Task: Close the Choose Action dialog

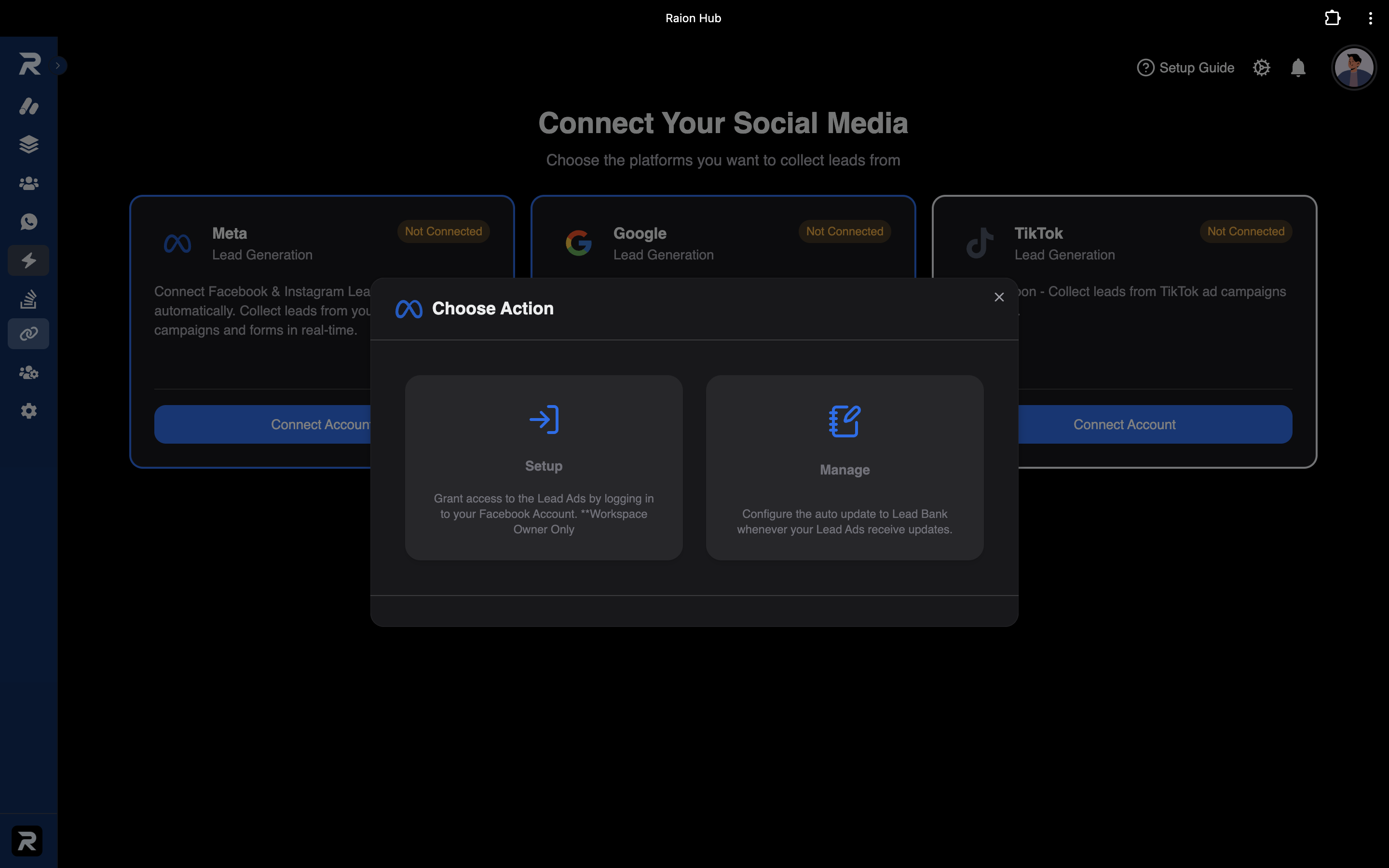Action: [x=999, y=297]
